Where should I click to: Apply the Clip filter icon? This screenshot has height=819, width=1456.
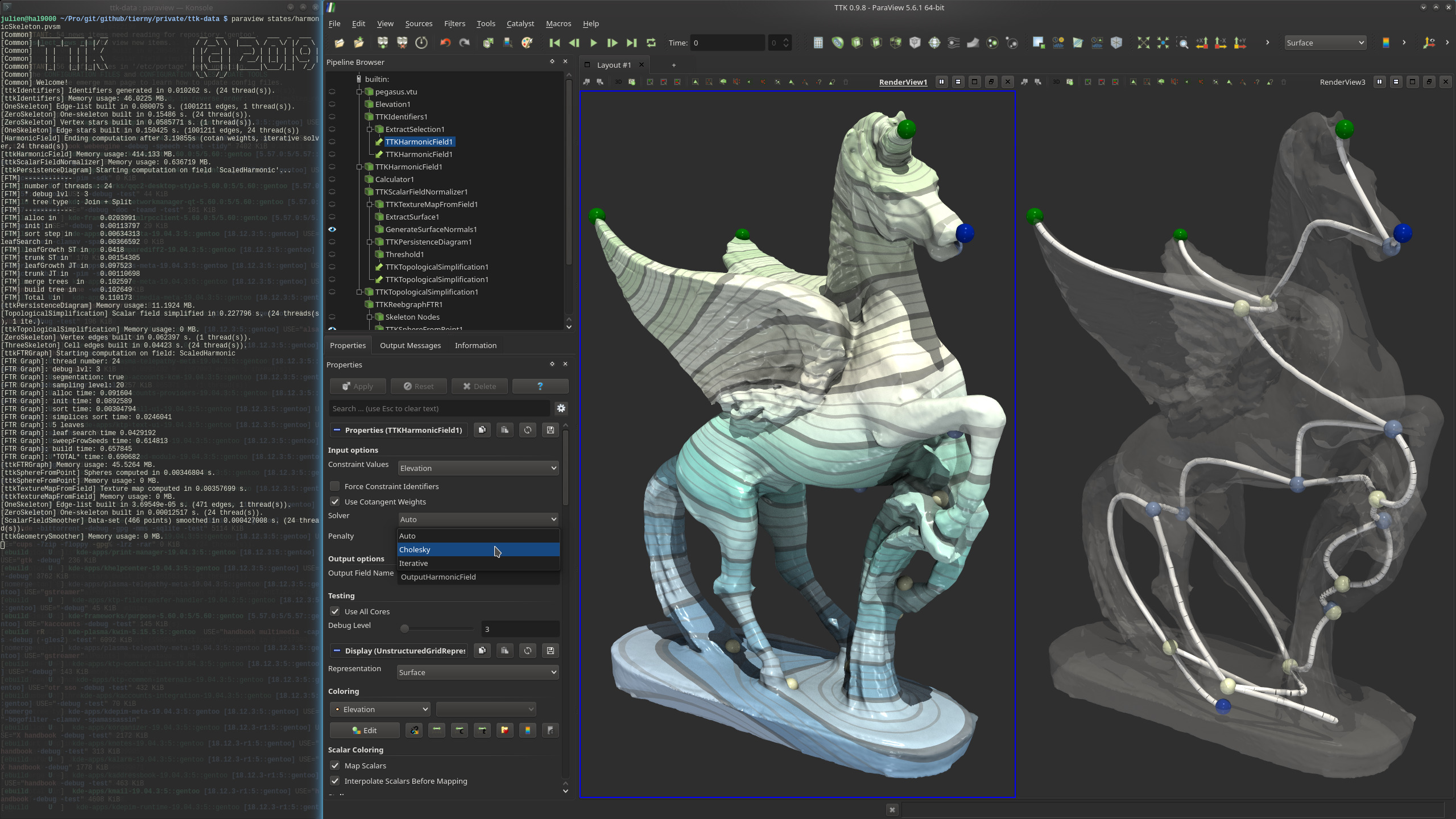[857, 43]
